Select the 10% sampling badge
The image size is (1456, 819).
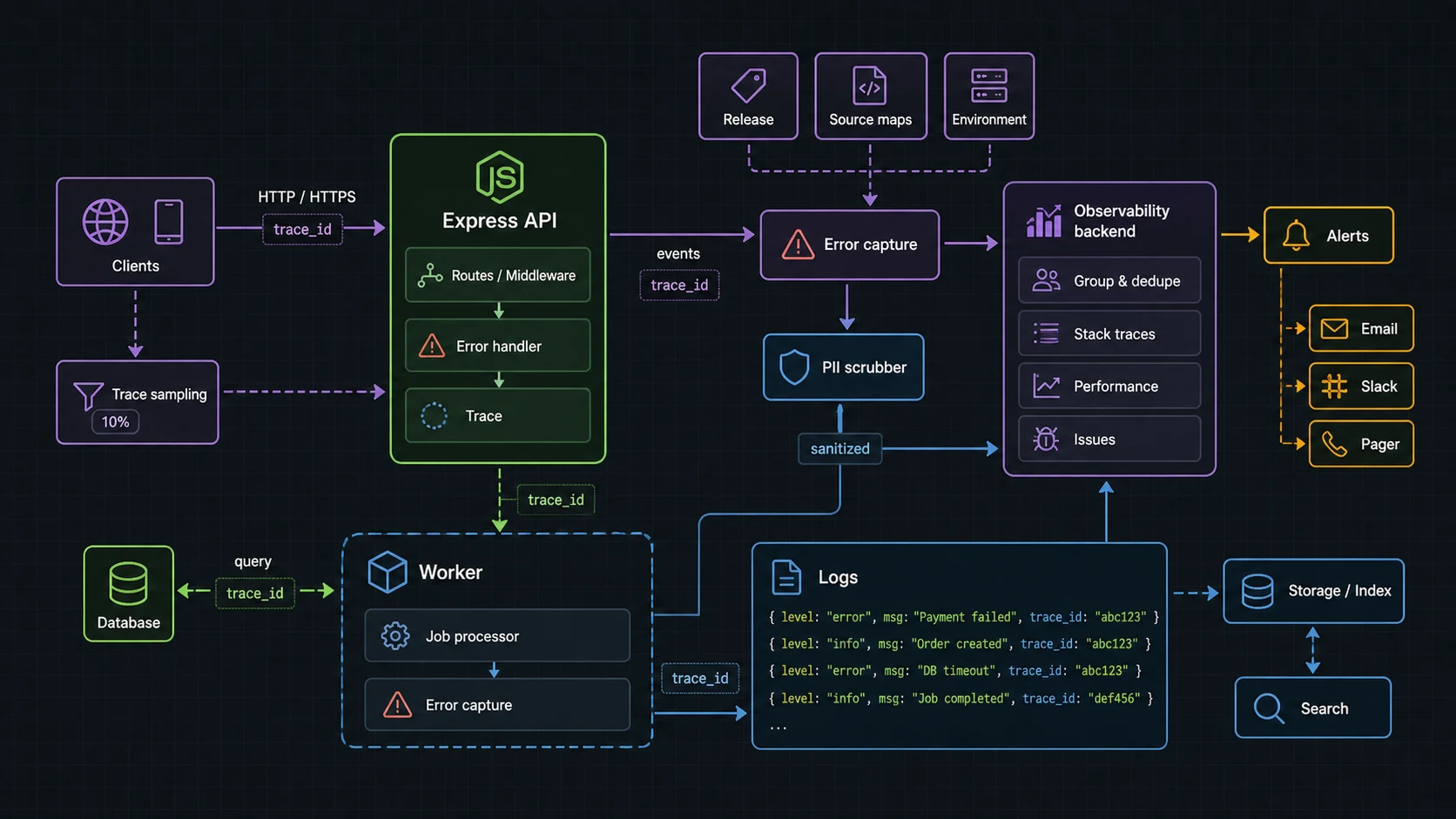115,422
